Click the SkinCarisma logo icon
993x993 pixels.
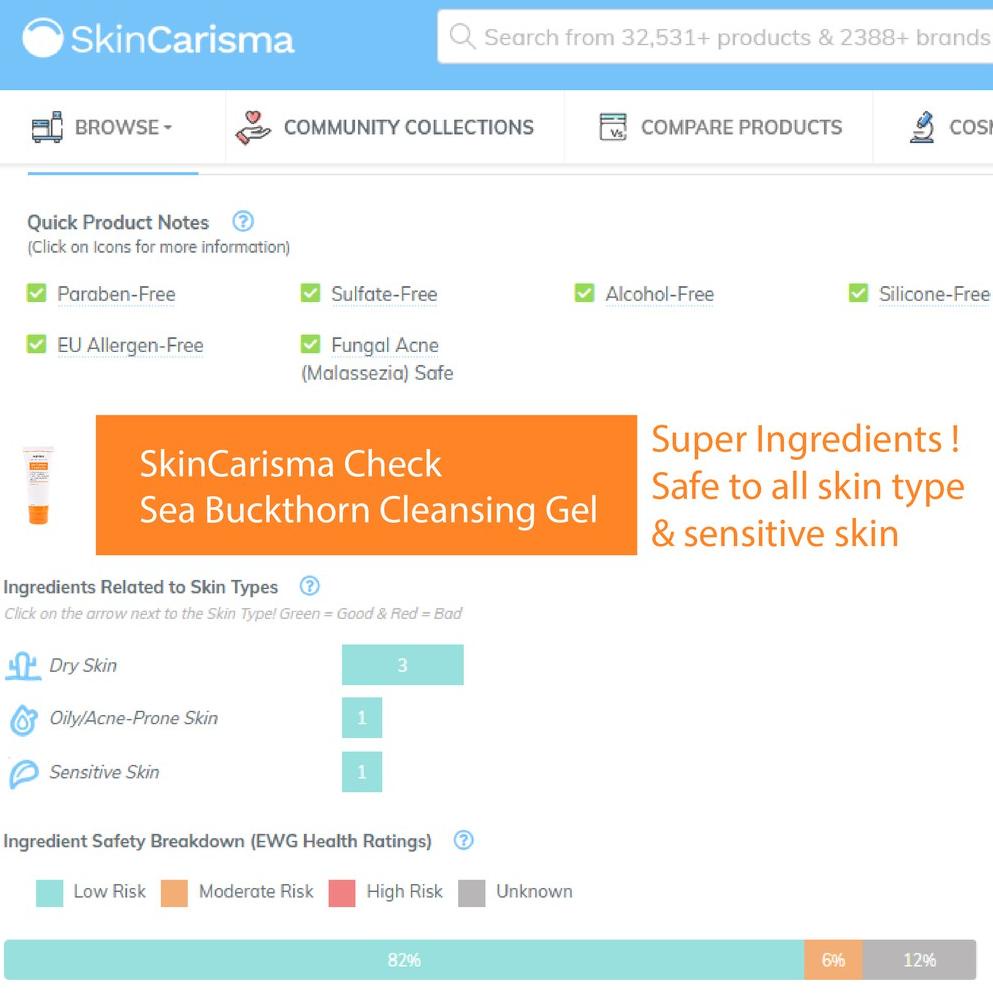(x=42, y=38)
